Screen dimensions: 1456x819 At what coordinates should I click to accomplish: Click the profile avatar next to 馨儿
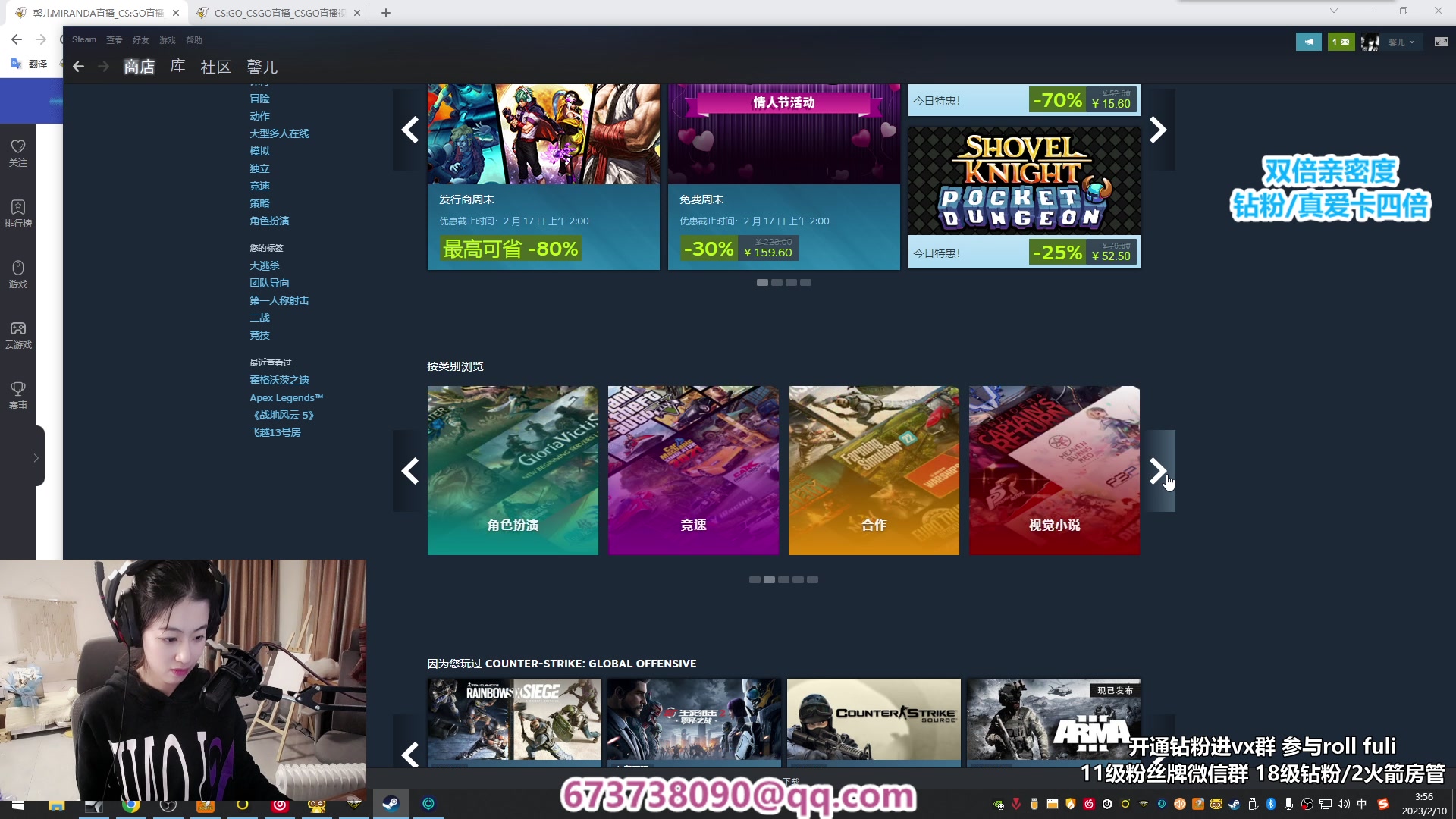[1370, 42]
